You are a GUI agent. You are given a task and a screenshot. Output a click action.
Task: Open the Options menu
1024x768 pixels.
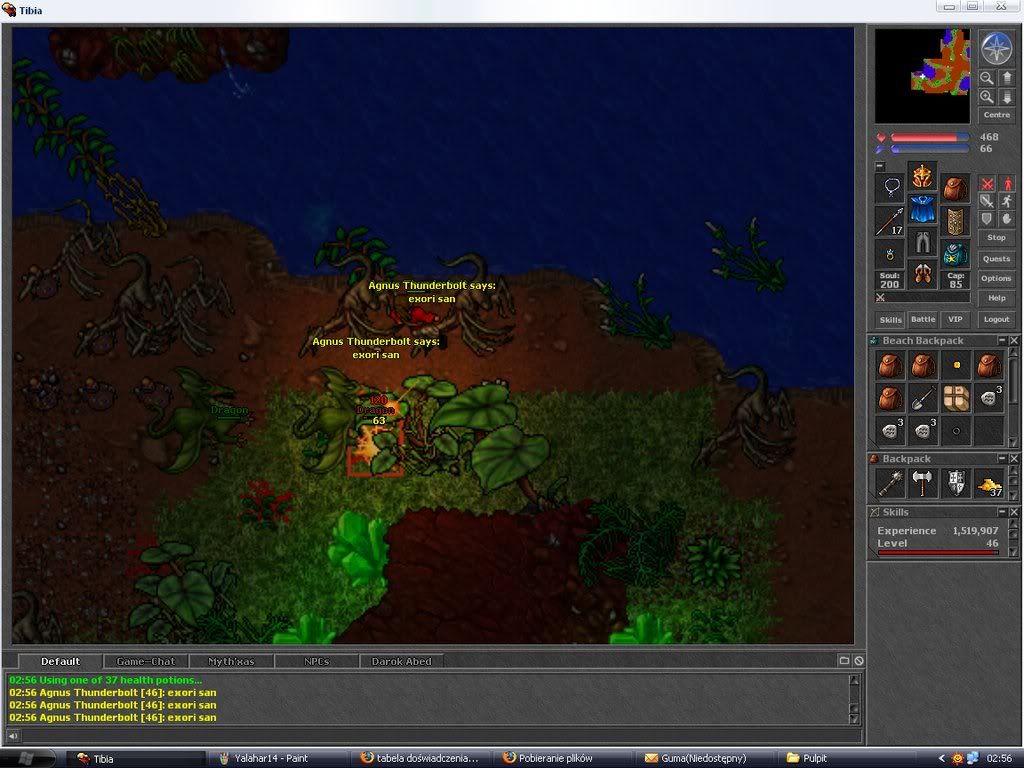pos(997,278)
